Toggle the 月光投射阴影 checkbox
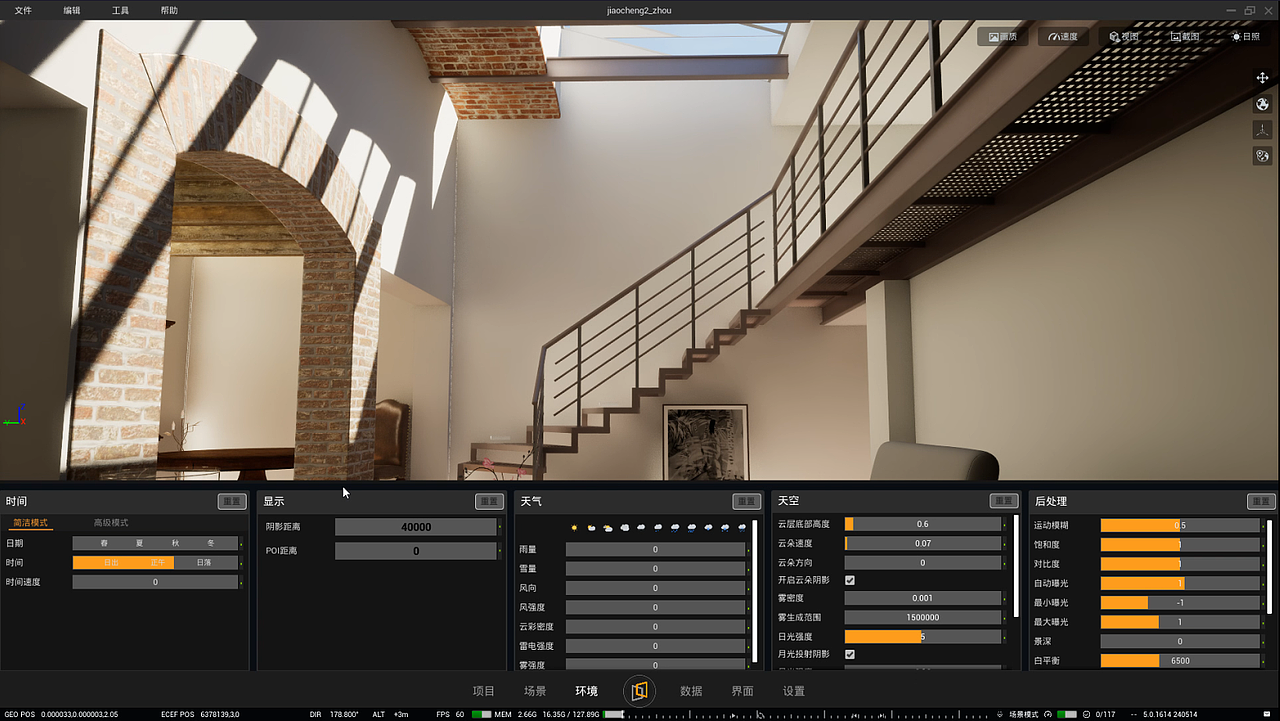 [x=850, y=654]
